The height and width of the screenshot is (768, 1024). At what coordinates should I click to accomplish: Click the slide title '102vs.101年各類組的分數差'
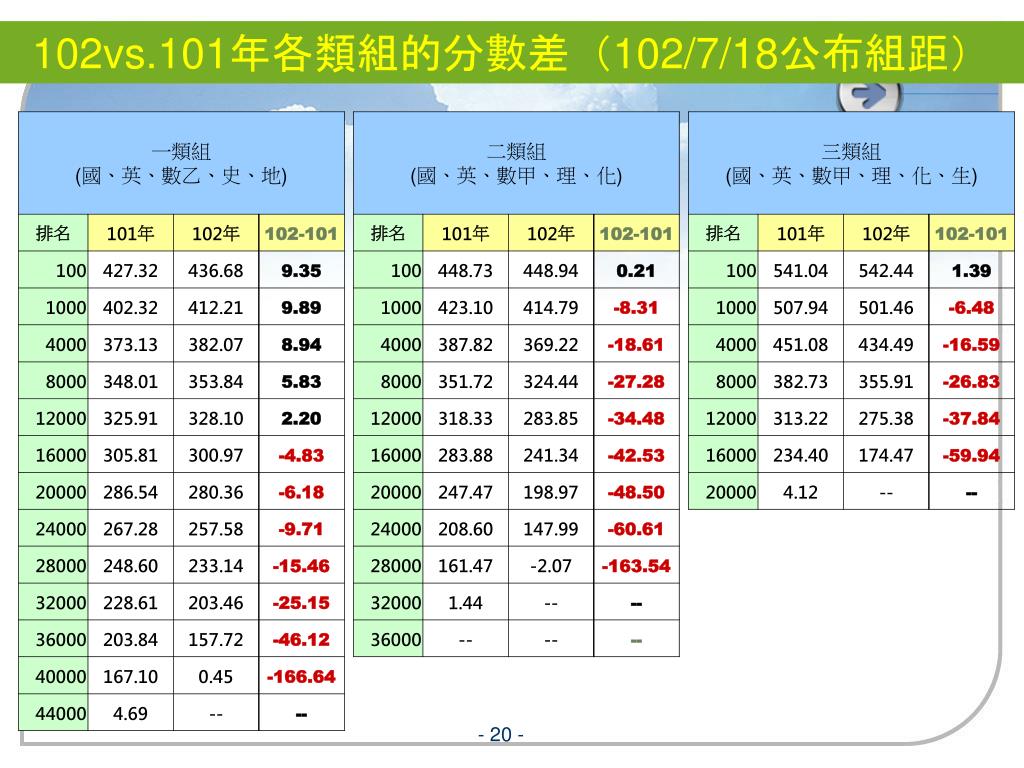tap(300, 53)
